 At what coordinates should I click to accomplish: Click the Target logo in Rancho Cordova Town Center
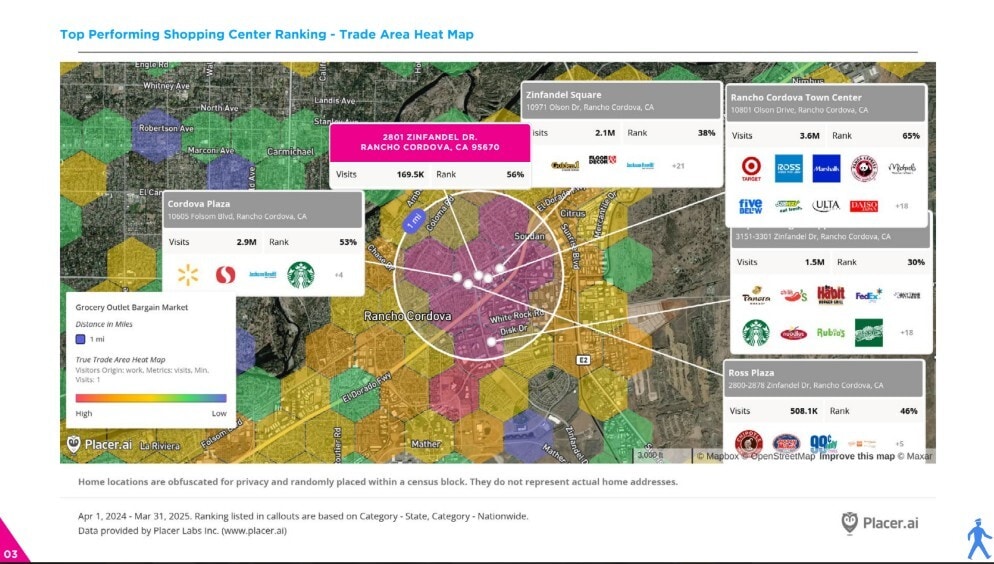[x=750, y=169]
